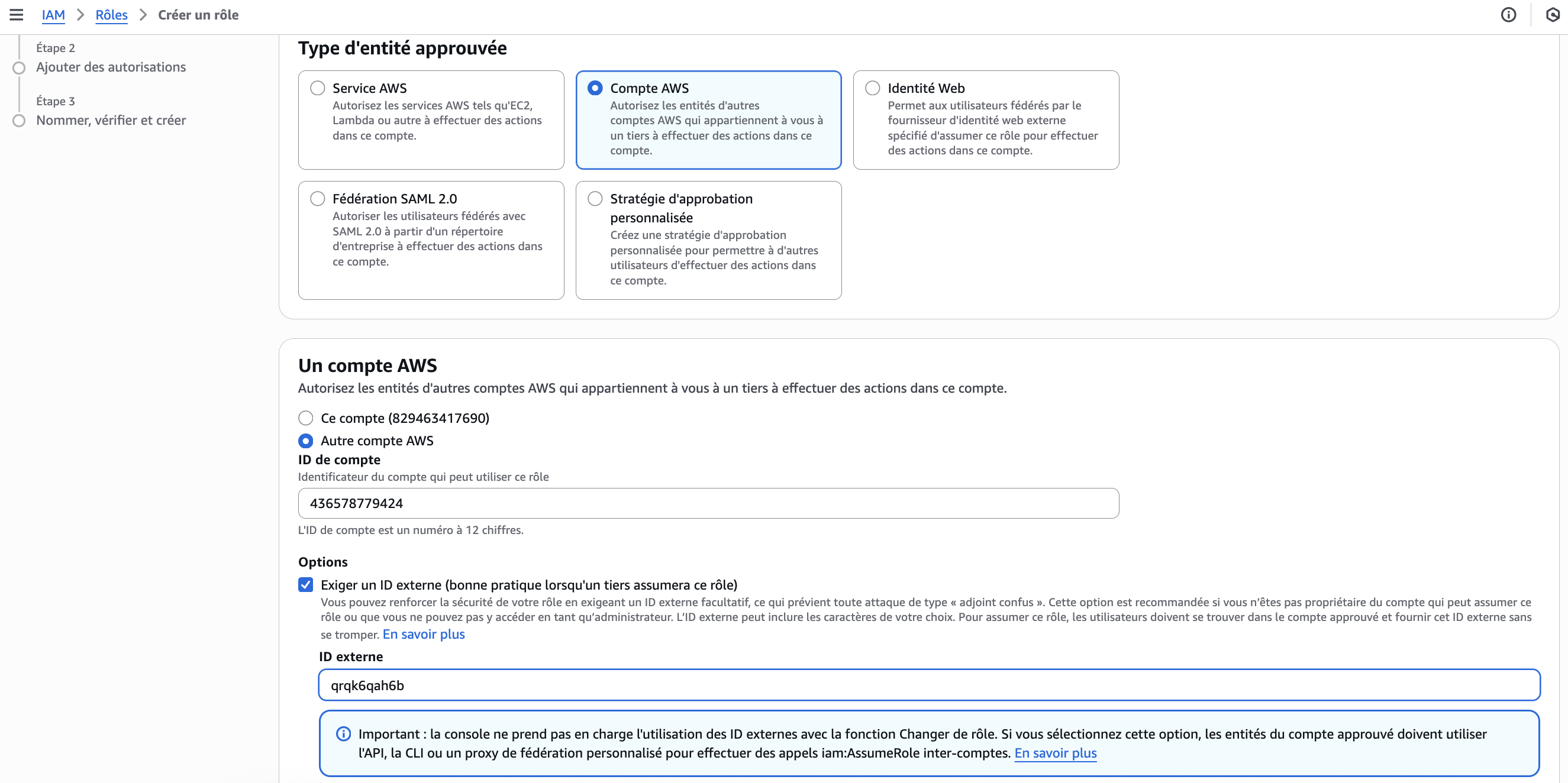Choose Identité Web entity type
1568x783 pixels.
pyautogui.click(x=873, y=88)
